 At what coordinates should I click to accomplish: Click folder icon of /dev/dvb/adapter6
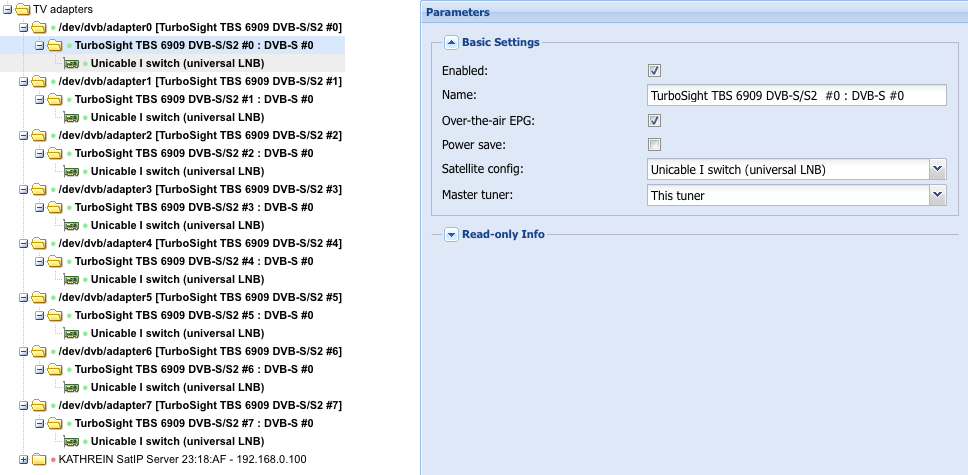click(x=39, y=351)
